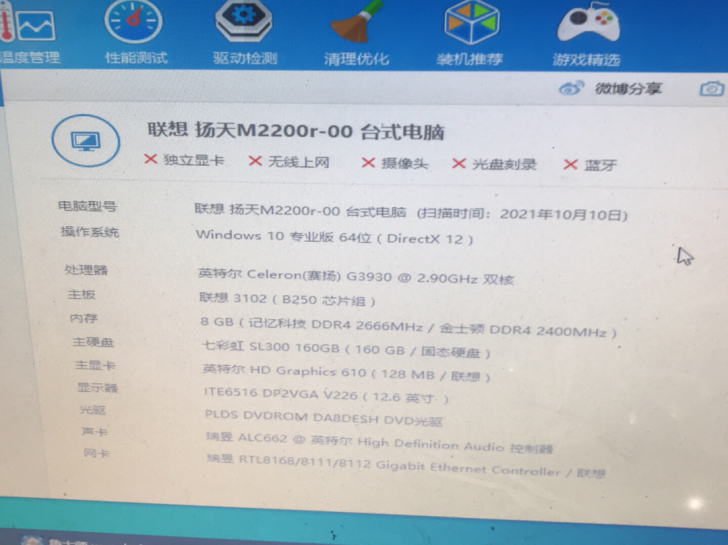Click the red X beside 光盘刻录

(459, 163)
